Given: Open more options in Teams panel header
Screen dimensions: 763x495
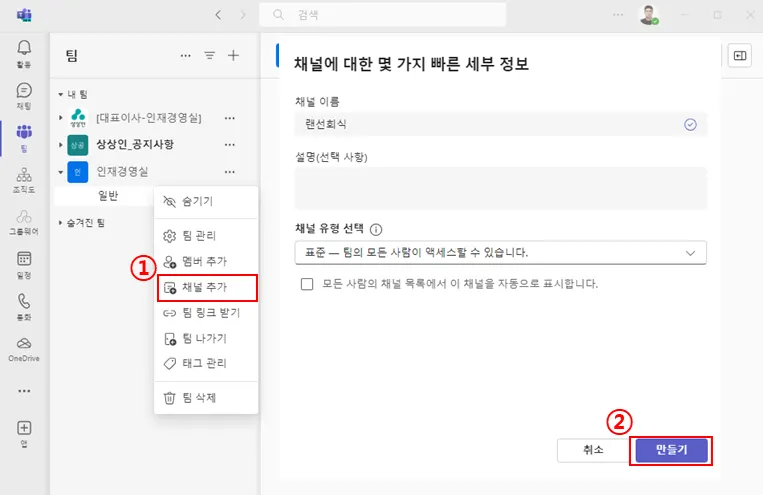Looking at the screenshot, I should pyautogui.click(x=185, y=55).
